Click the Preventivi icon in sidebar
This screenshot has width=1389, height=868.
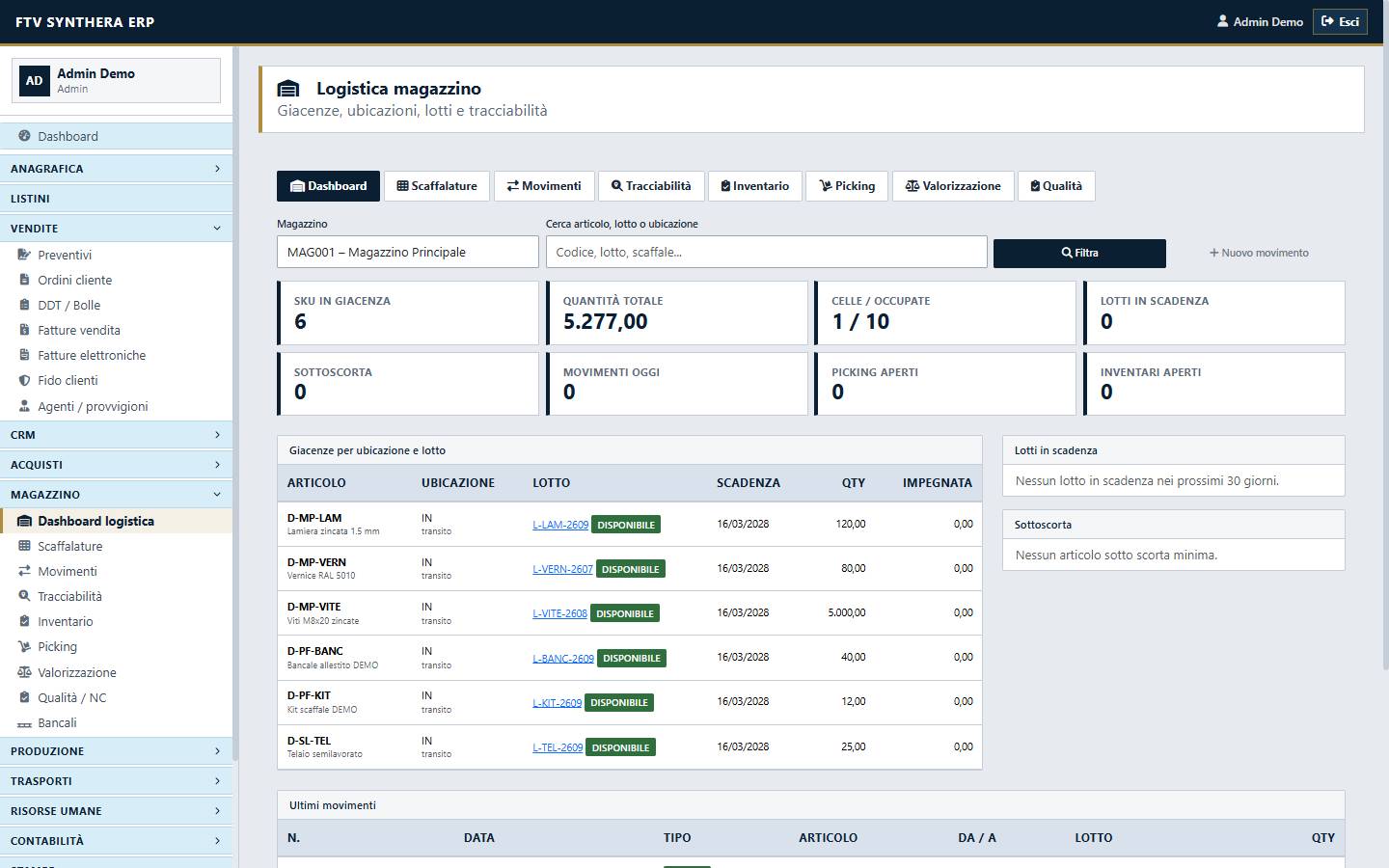coord(24,255)
